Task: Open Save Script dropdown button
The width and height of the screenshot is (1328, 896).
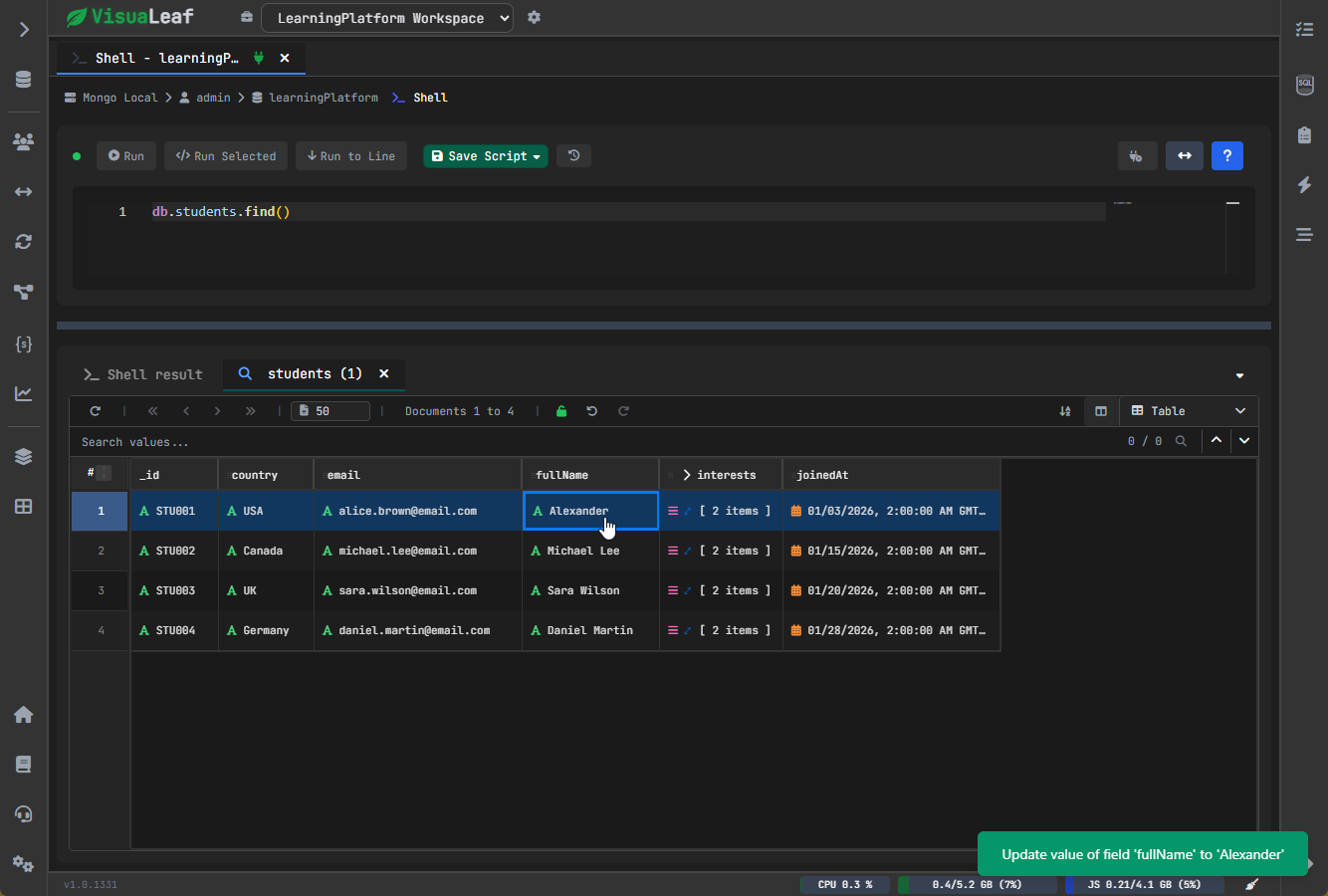Action: pos(486,156)
